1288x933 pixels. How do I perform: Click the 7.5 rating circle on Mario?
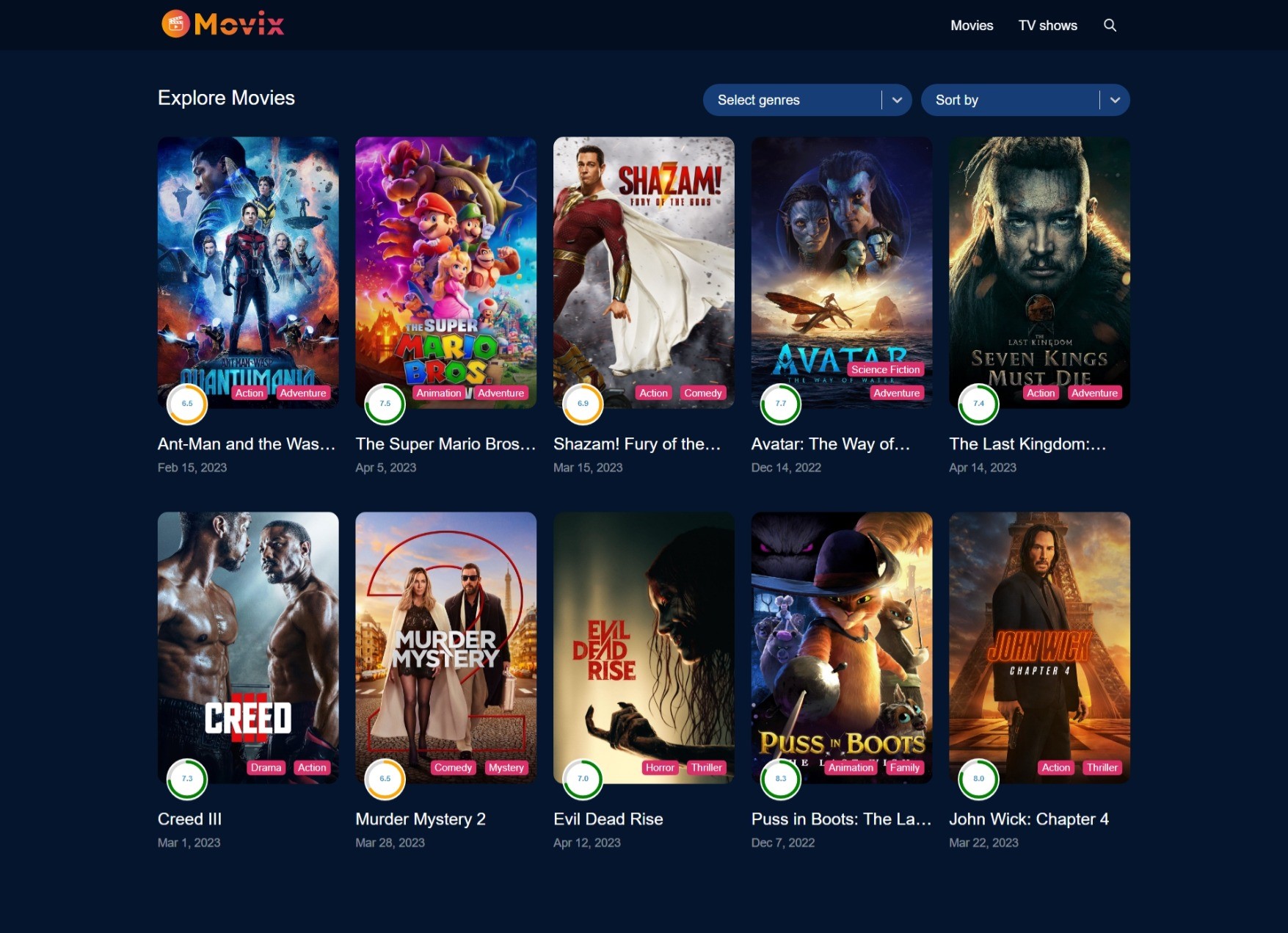[385, 404]
